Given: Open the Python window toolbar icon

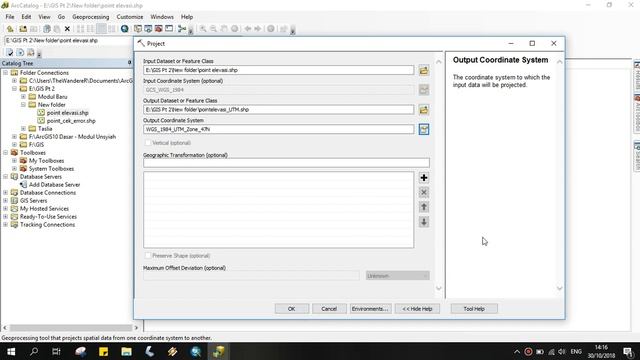Looking at the screenshot, I should (x=169, y=29).
